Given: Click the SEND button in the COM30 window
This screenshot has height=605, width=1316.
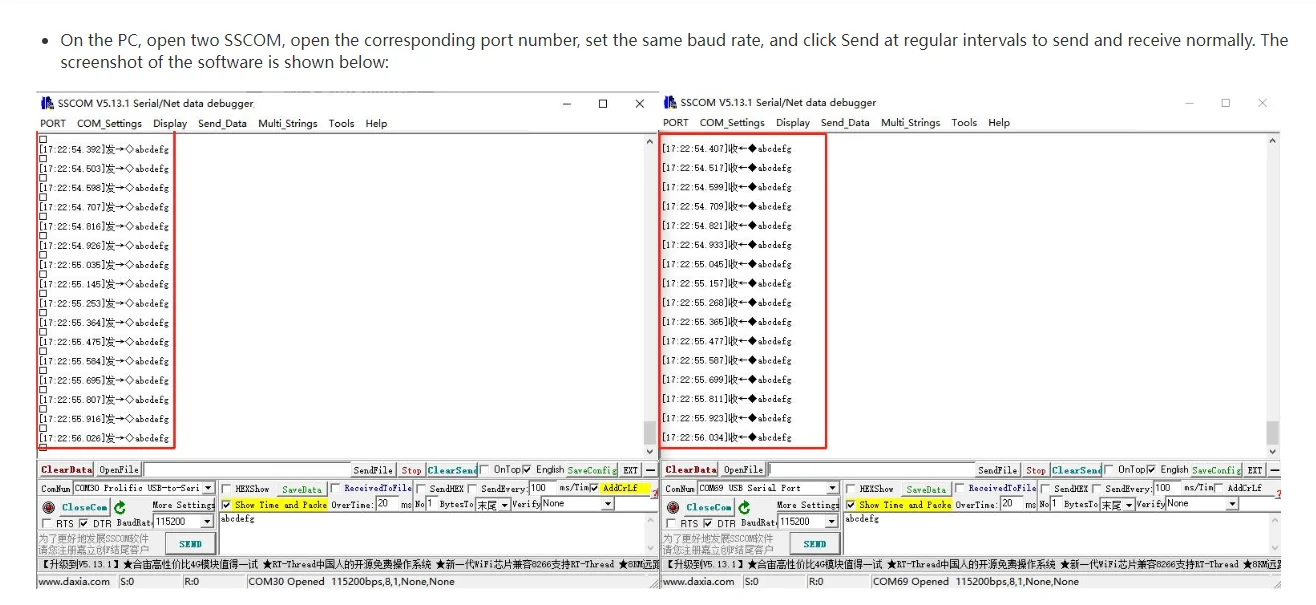Looking at the screenshot, I should [190, 544].
